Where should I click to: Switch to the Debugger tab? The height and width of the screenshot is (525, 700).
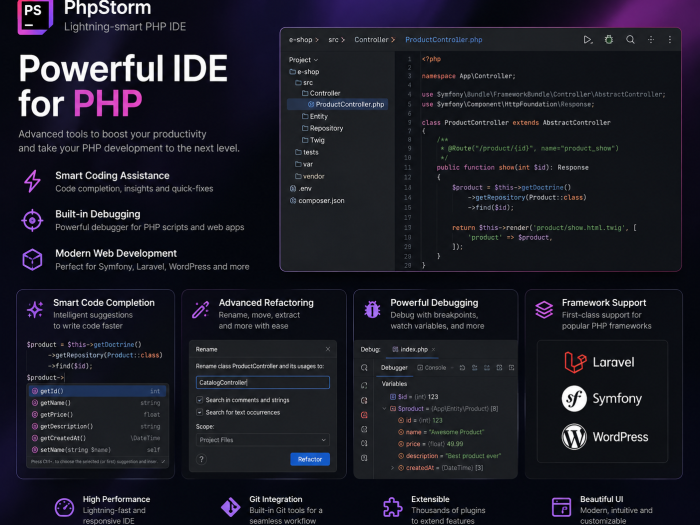(x=394, y=368)
